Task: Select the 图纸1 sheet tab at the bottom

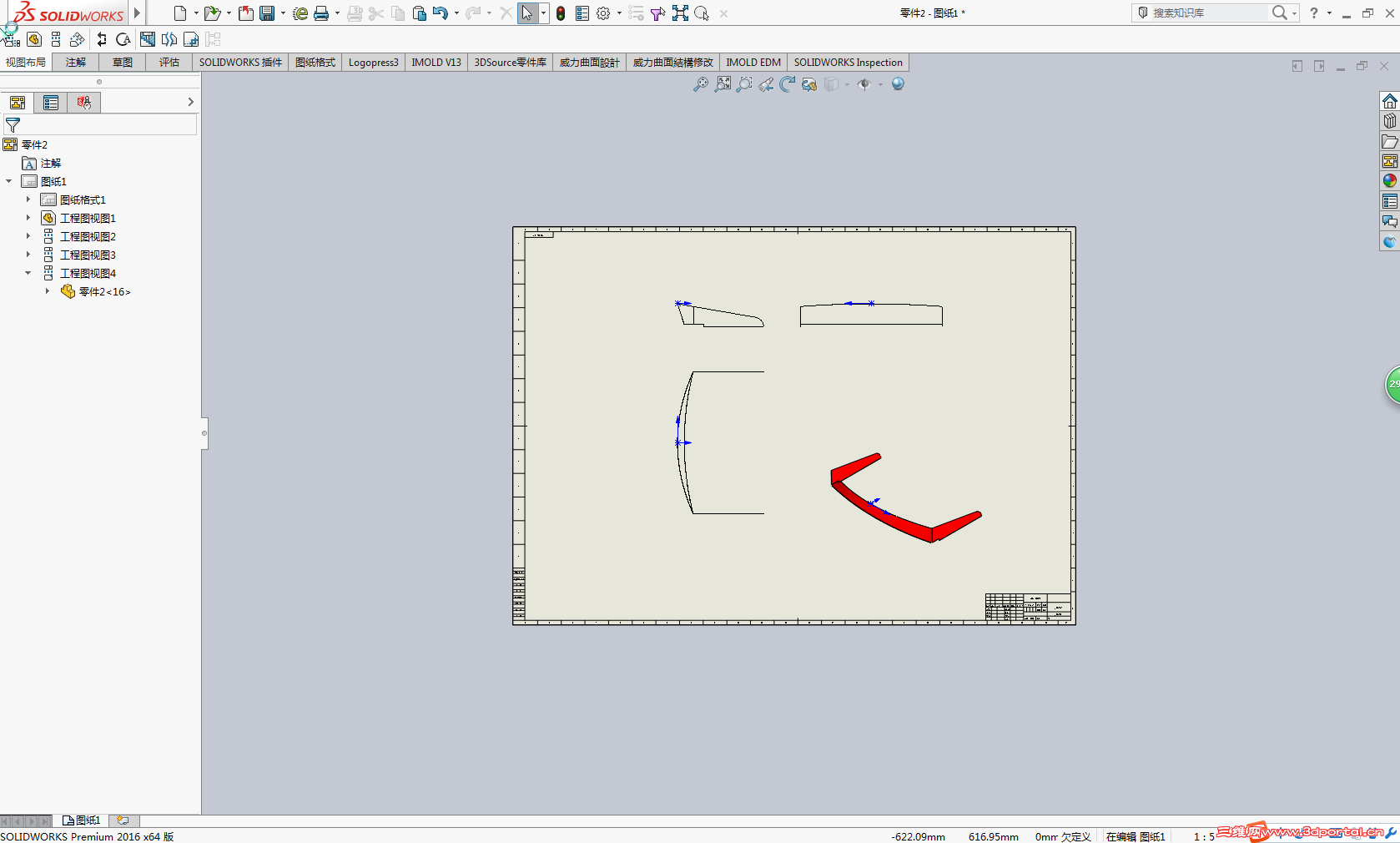Action: 81,820
